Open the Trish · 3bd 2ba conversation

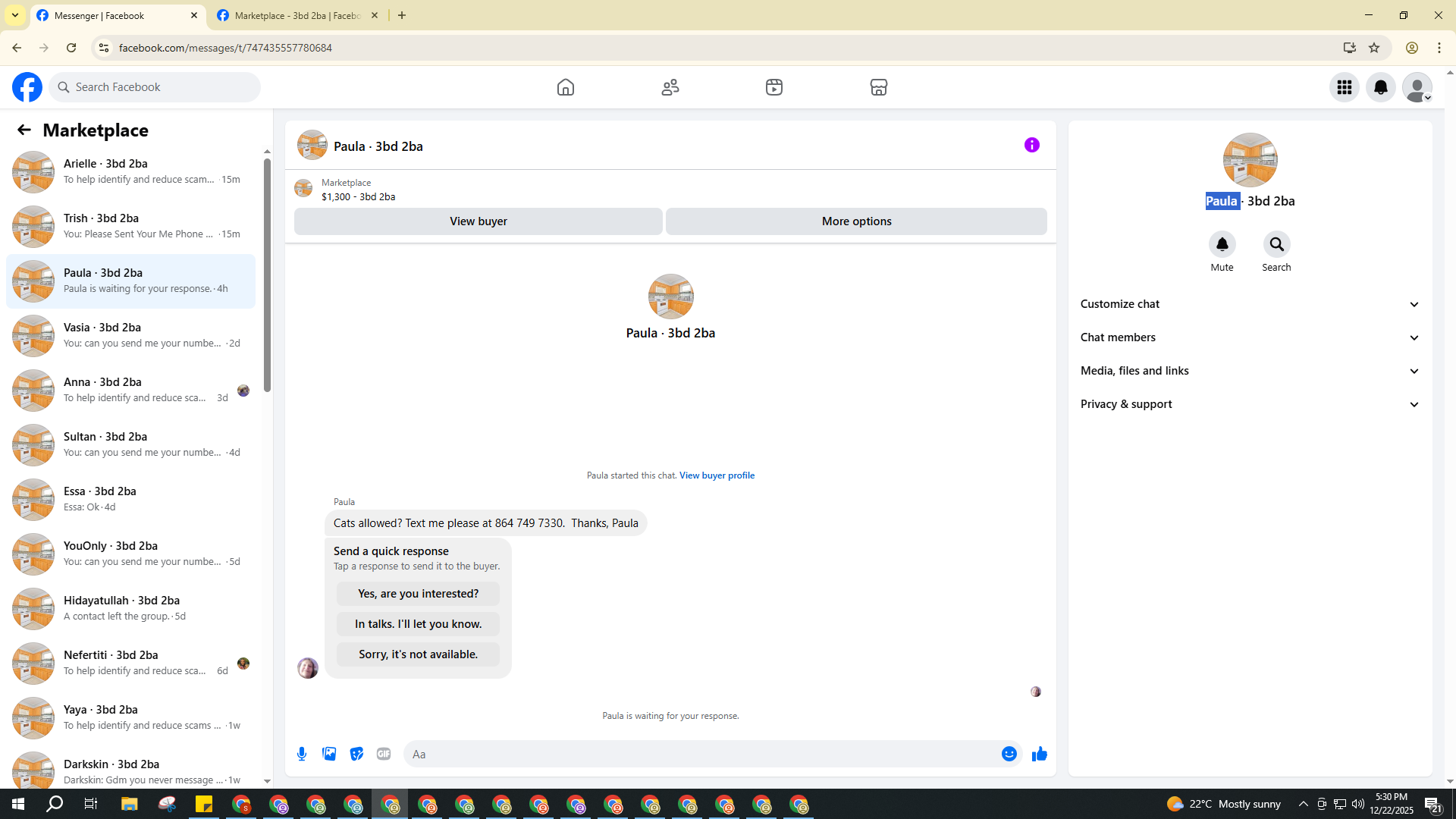(x=130, y=226)
